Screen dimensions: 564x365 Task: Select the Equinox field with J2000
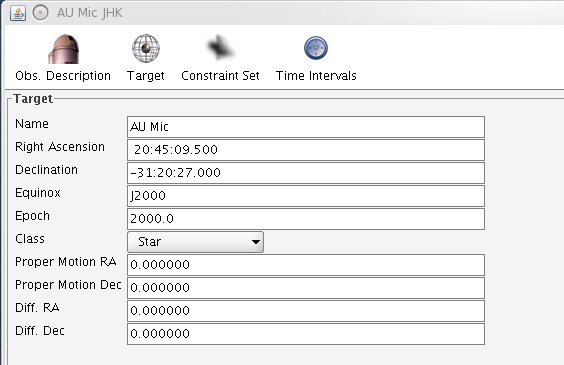tap(306, 196)
